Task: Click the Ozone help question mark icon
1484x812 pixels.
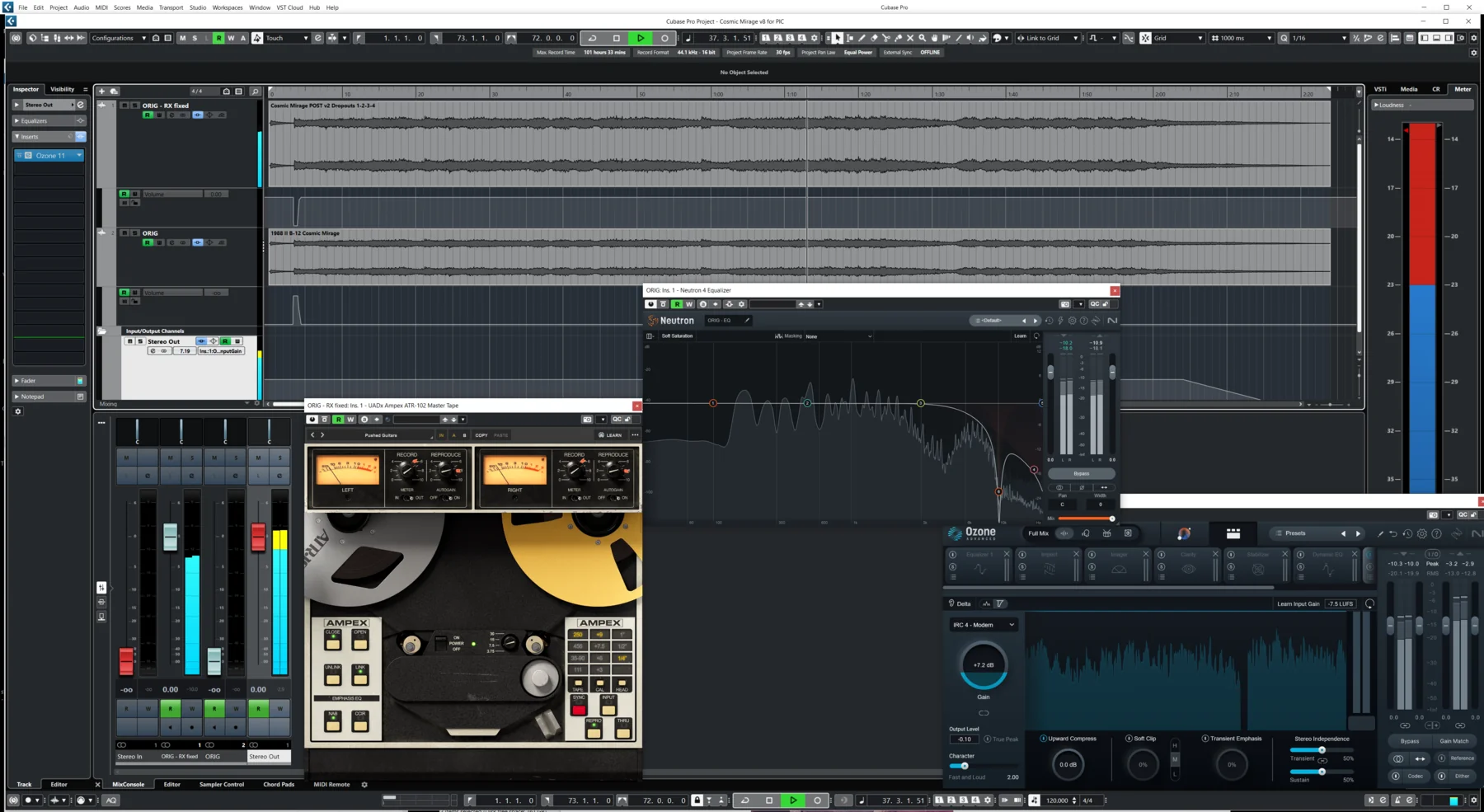Action: coord(1436,534)
